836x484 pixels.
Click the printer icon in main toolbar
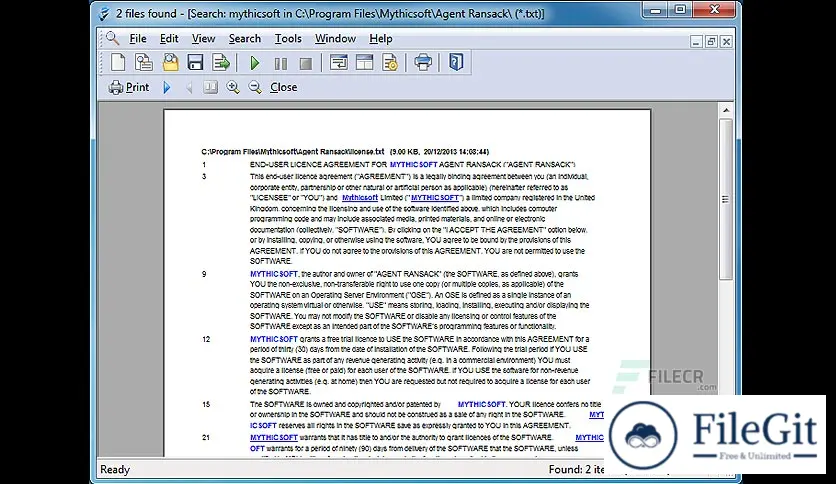pyautogui.click(x=423, y=62)
